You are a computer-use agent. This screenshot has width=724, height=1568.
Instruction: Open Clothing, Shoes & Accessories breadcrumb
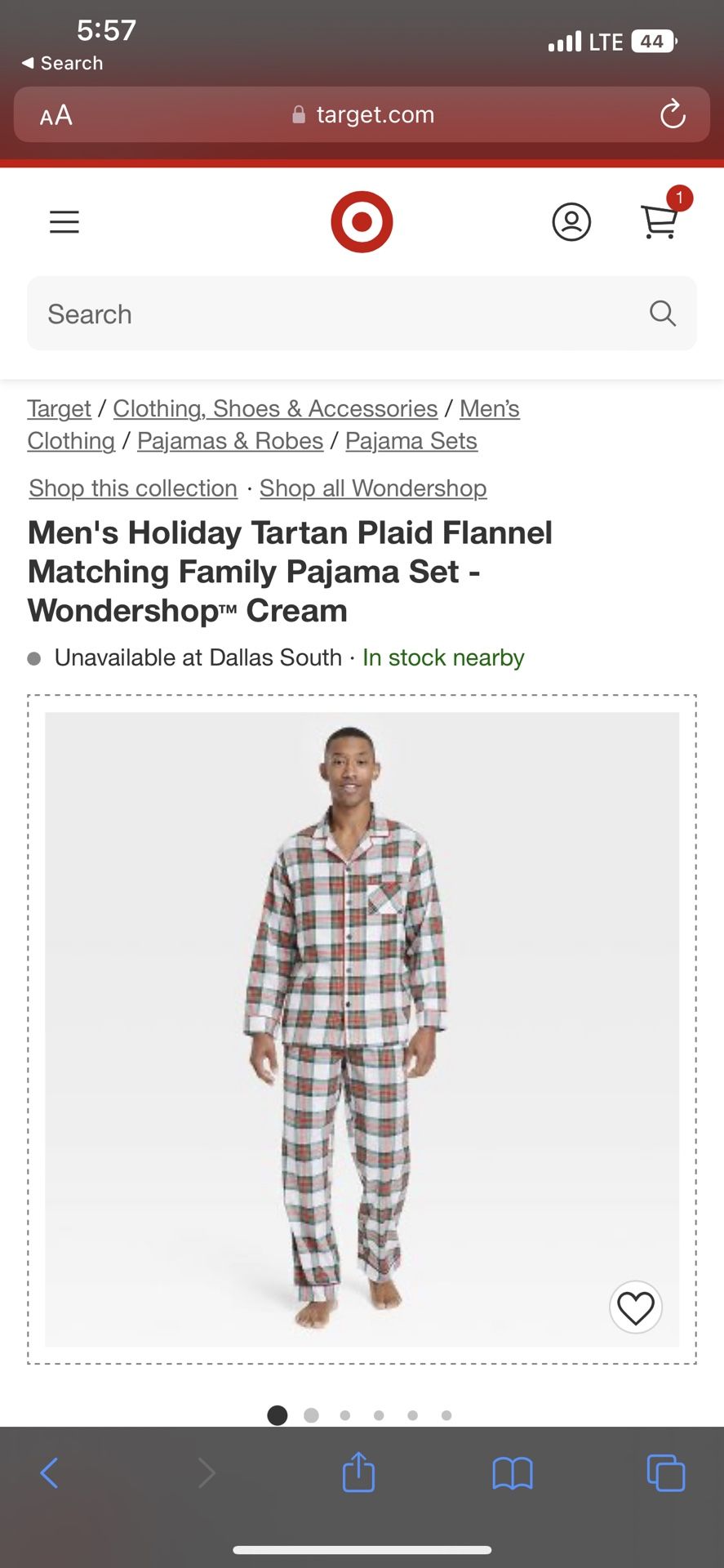(275, 408)
